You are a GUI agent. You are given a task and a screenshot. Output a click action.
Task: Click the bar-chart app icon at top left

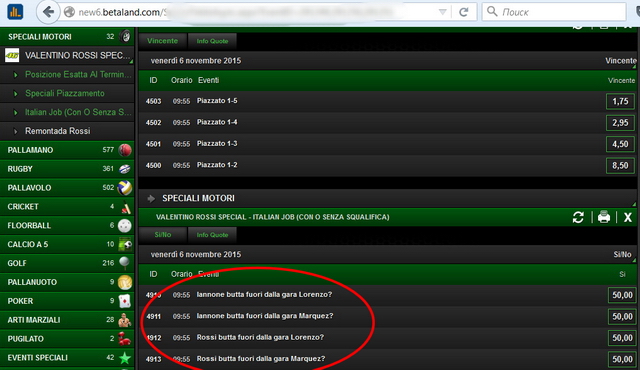(x=15, y=12)
